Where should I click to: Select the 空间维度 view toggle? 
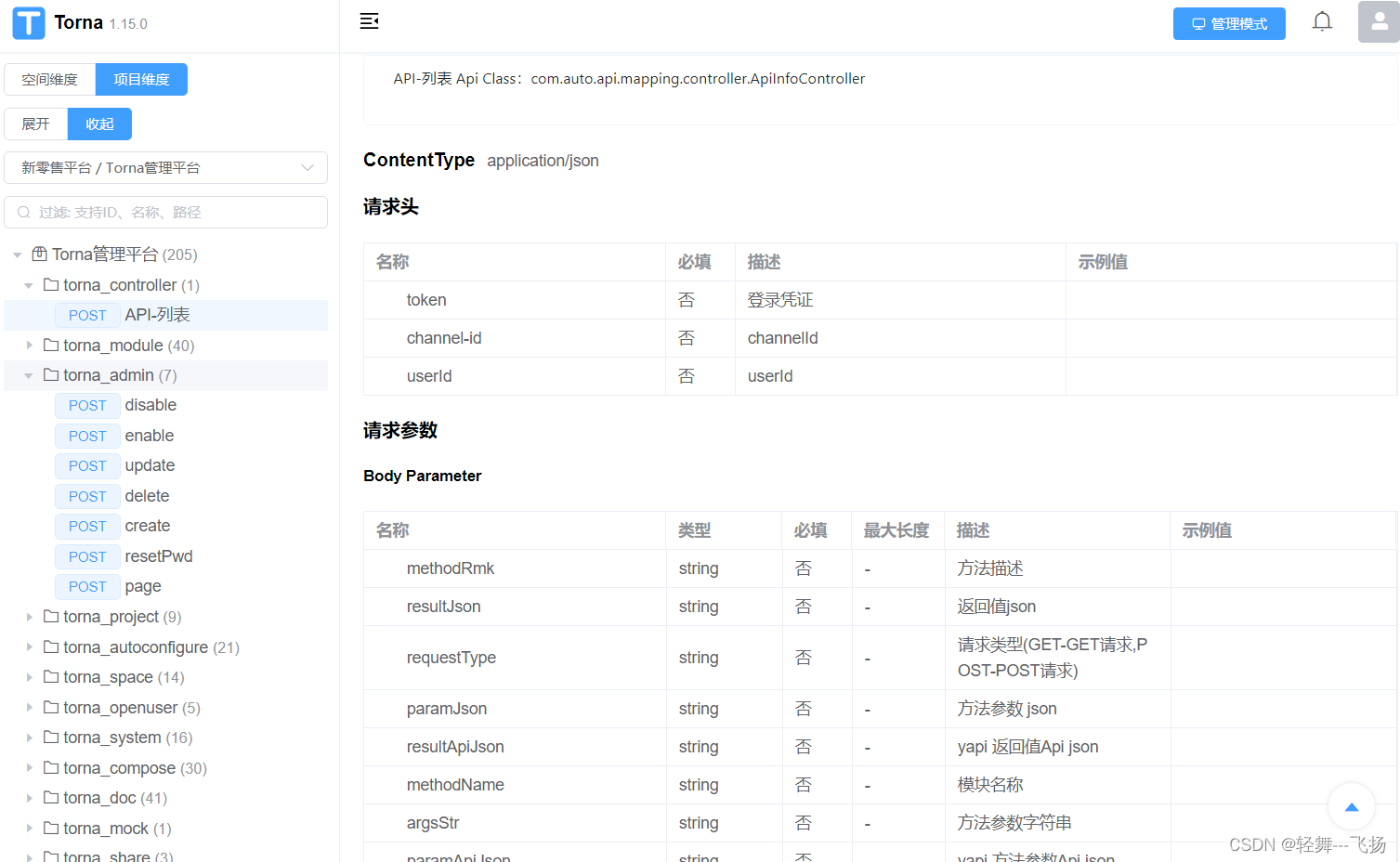tap(50, 79)
